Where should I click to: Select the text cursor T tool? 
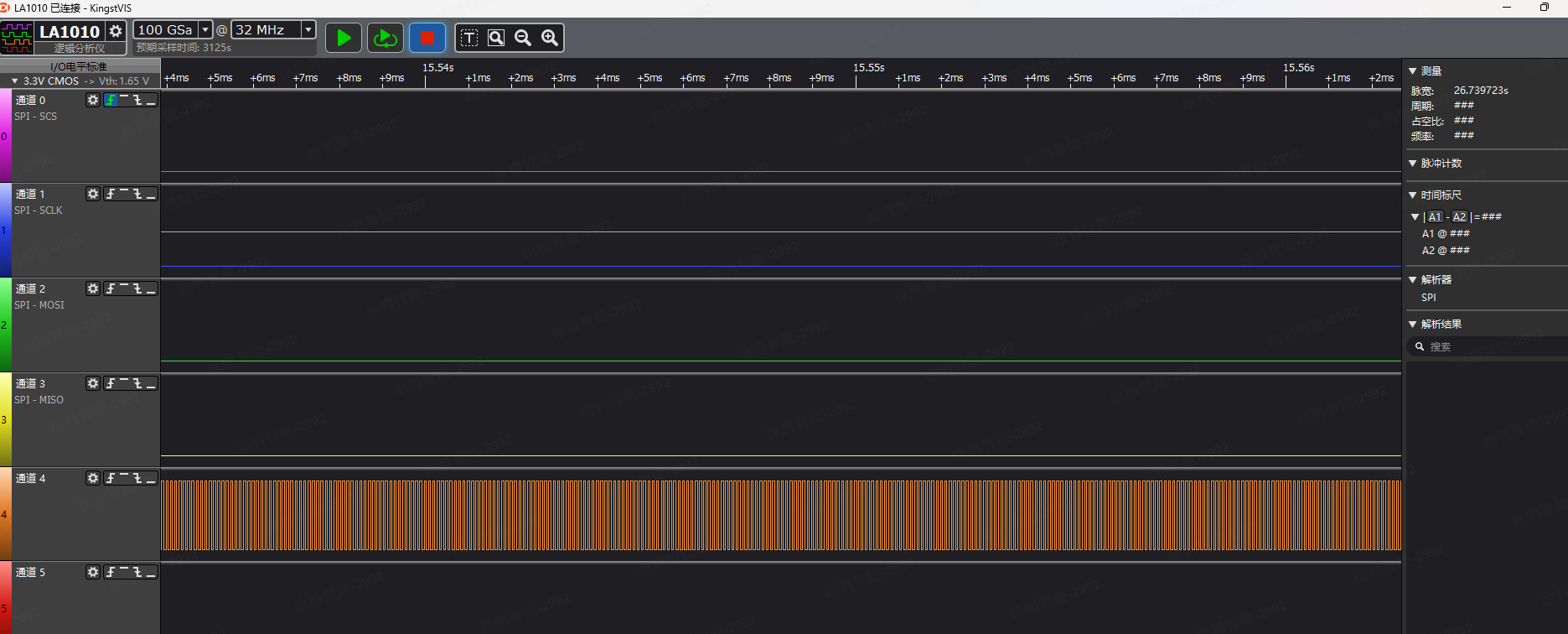[469, 38]
